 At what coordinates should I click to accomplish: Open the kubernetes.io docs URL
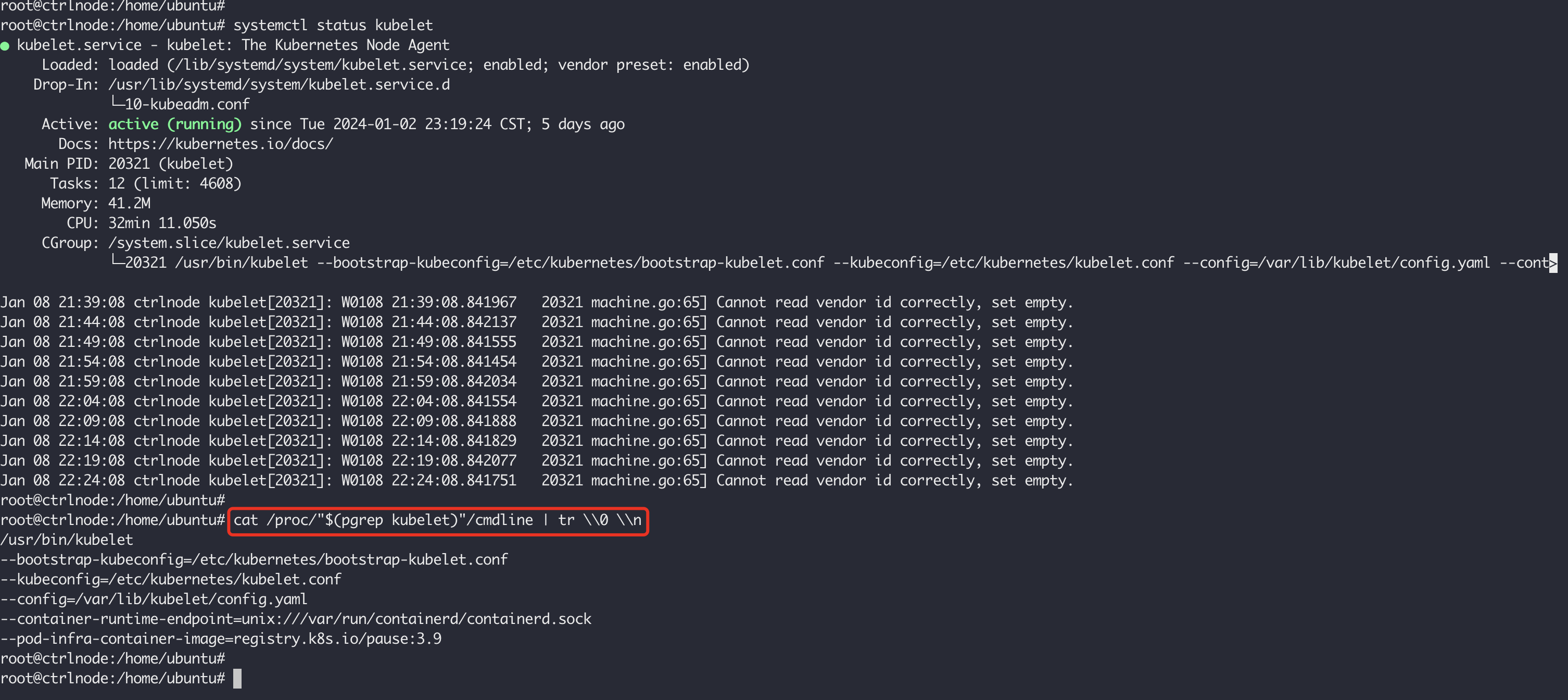(220, 144)
